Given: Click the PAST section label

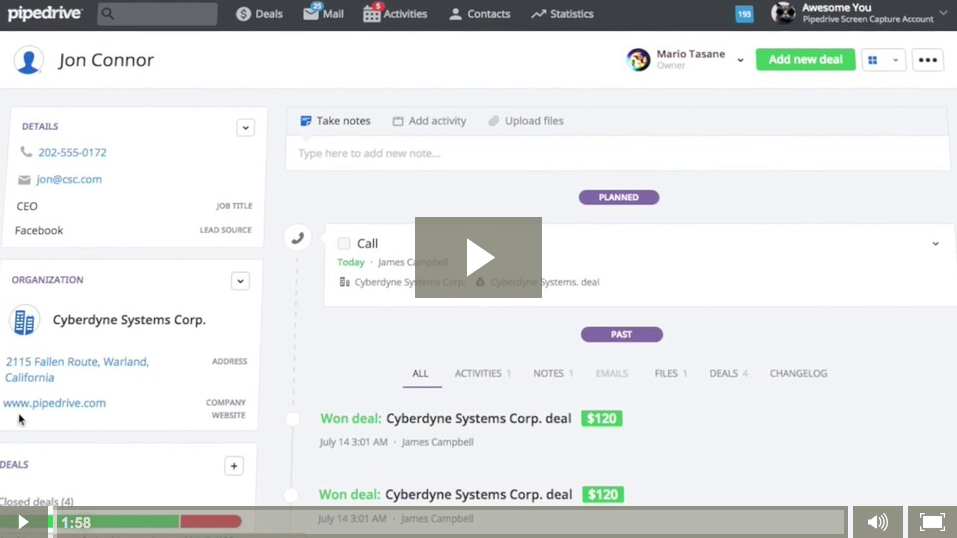Looking at the screenshot, I should [621, 335].
